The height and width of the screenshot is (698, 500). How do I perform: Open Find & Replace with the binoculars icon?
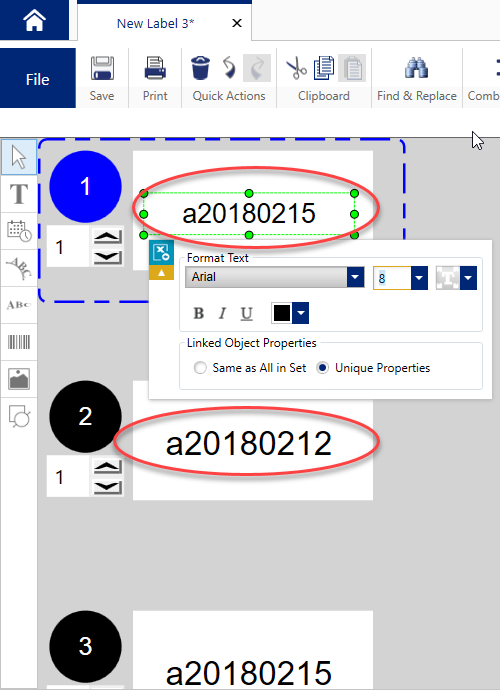pos(416,68)
